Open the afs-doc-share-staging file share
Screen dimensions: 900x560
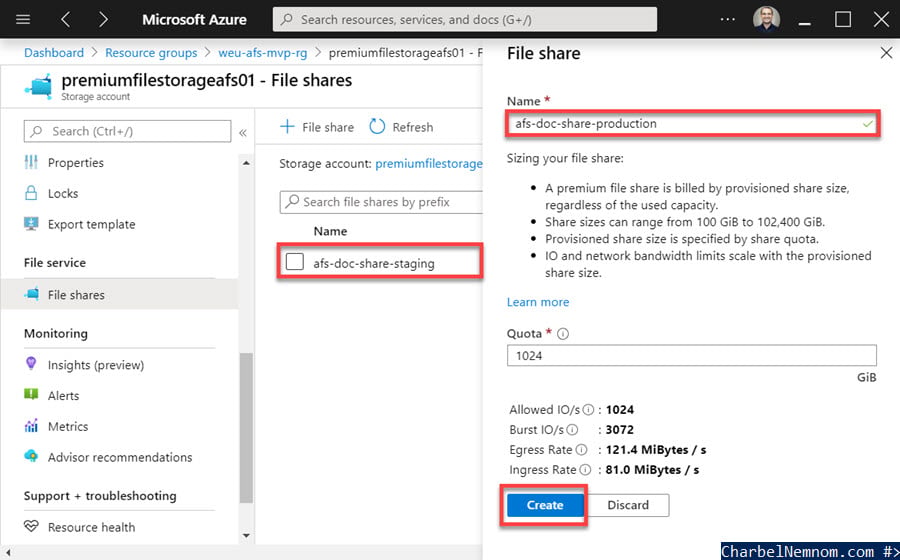[x=374, y=264]
